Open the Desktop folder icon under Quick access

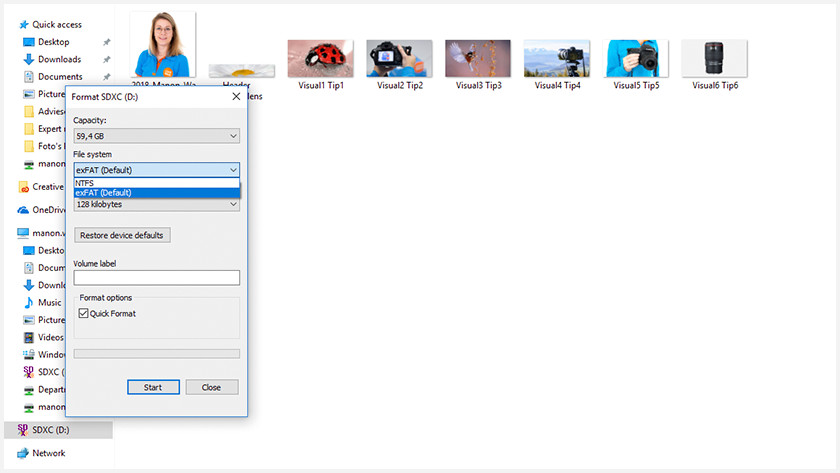click(x=29, y=42)
